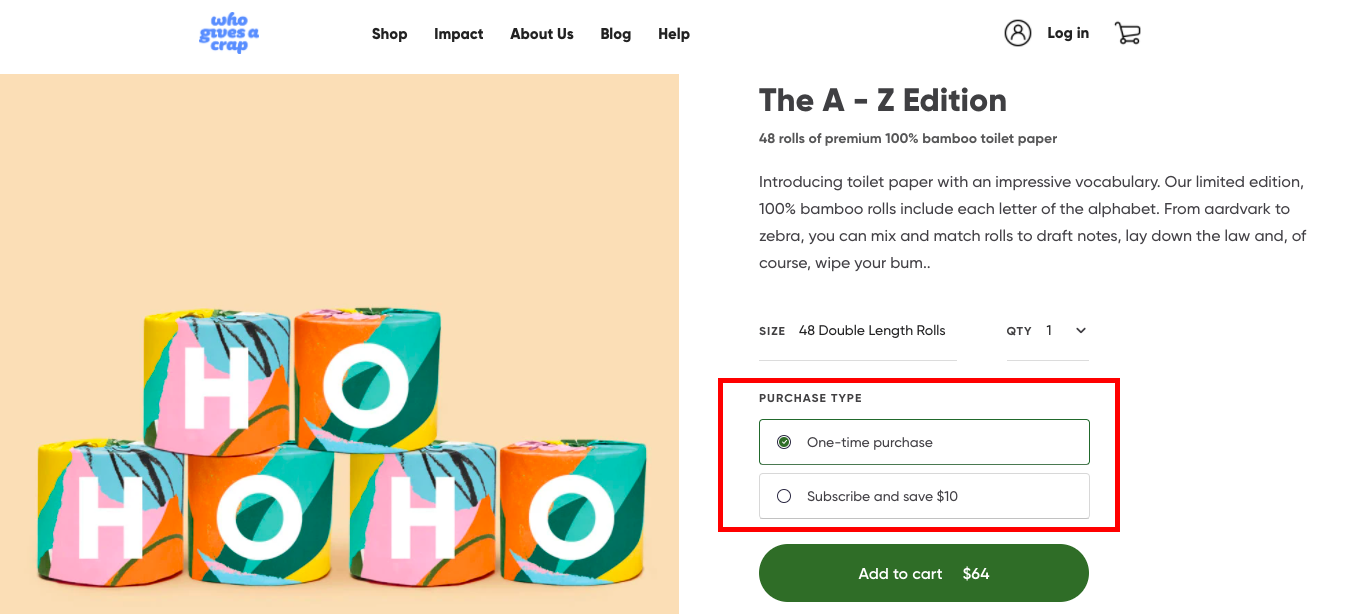Screen dimensions: 1350x614
Task: Click the bottom-left H toilet roll
Action: pos(110,515)
